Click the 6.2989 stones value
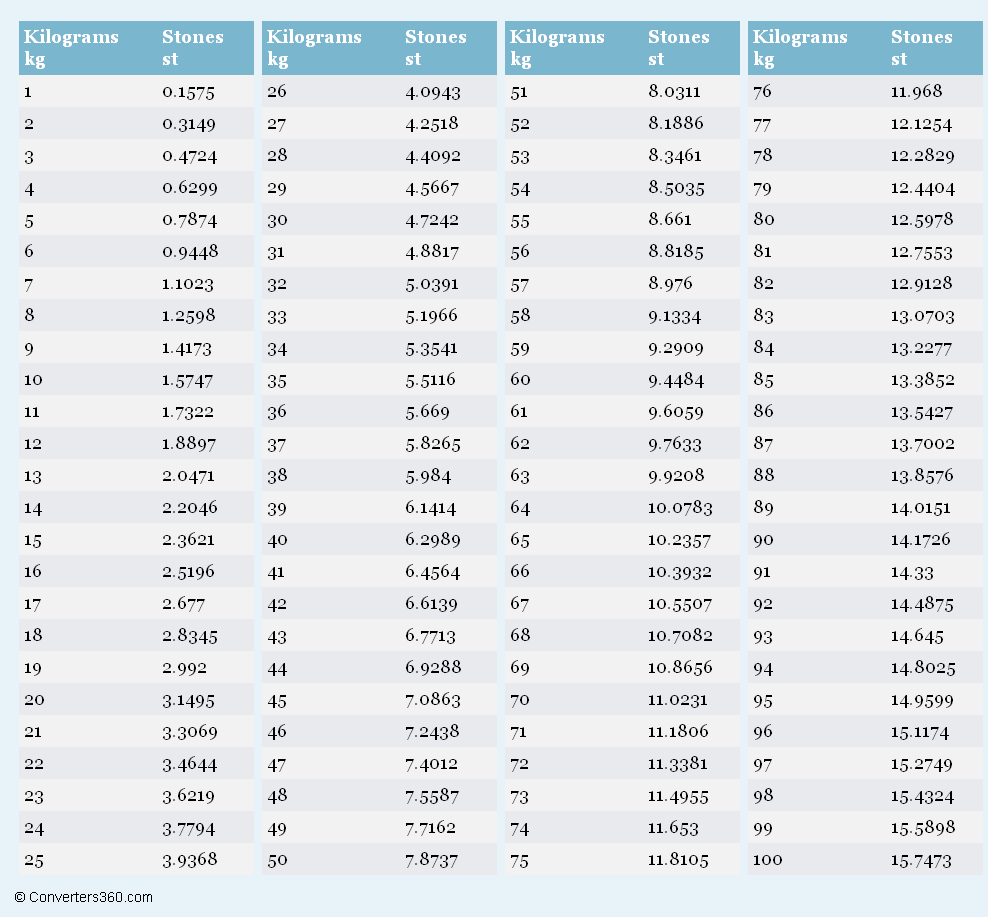988x917 pixels. coord(432,540)
